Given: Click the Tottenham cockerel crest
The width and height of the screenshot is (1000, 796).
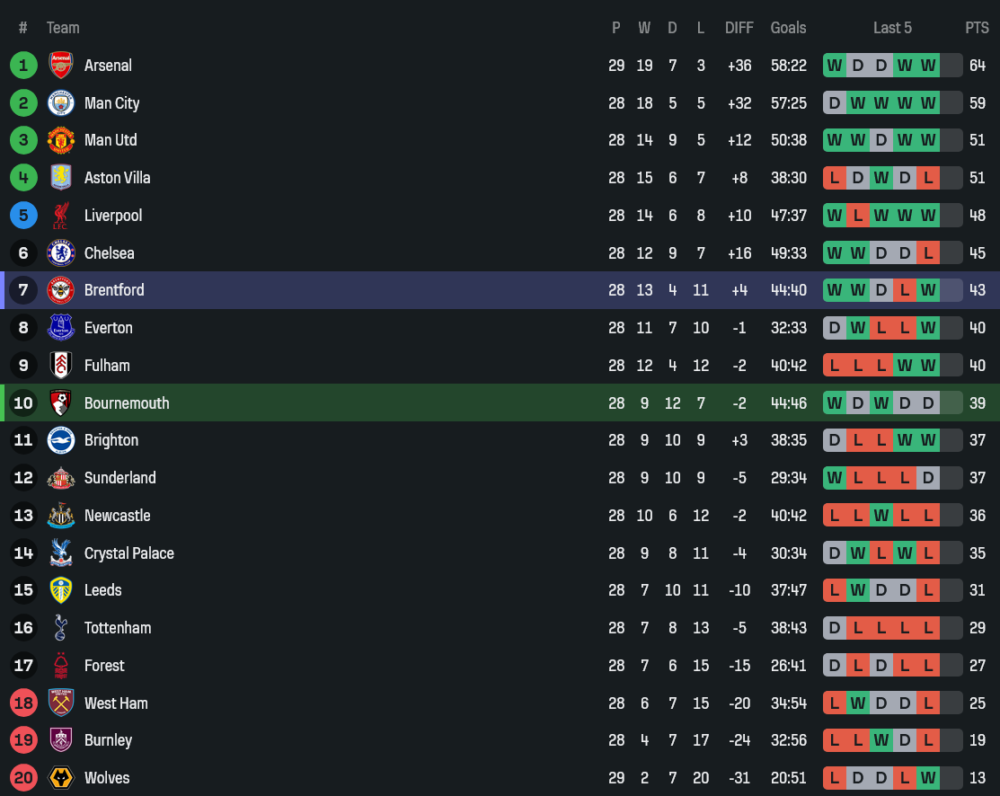Looking at the screenshot, I should 61,629.
